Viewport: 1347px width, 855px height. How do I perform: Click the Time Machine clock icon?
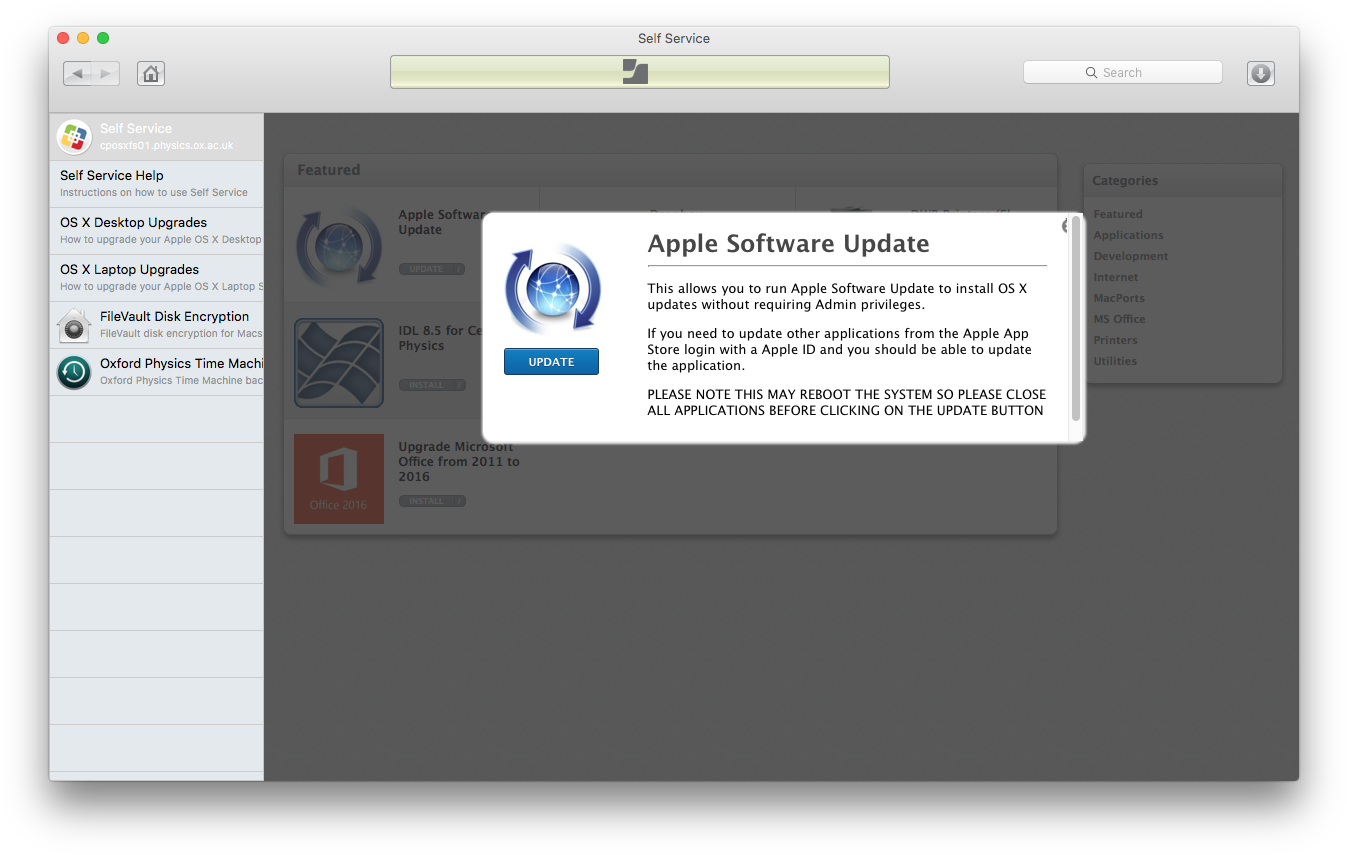(74, 372)
